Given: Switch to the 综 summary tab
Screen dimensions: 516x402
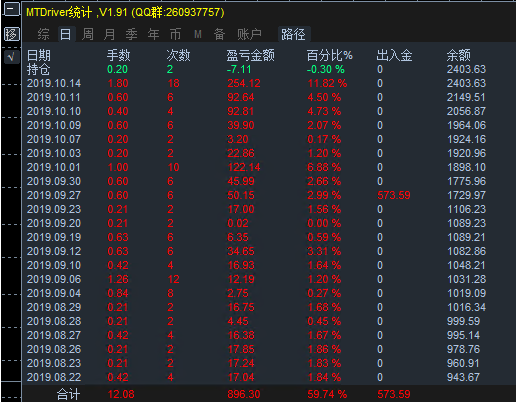Looking at the screenshot, I should pos(43,34).
